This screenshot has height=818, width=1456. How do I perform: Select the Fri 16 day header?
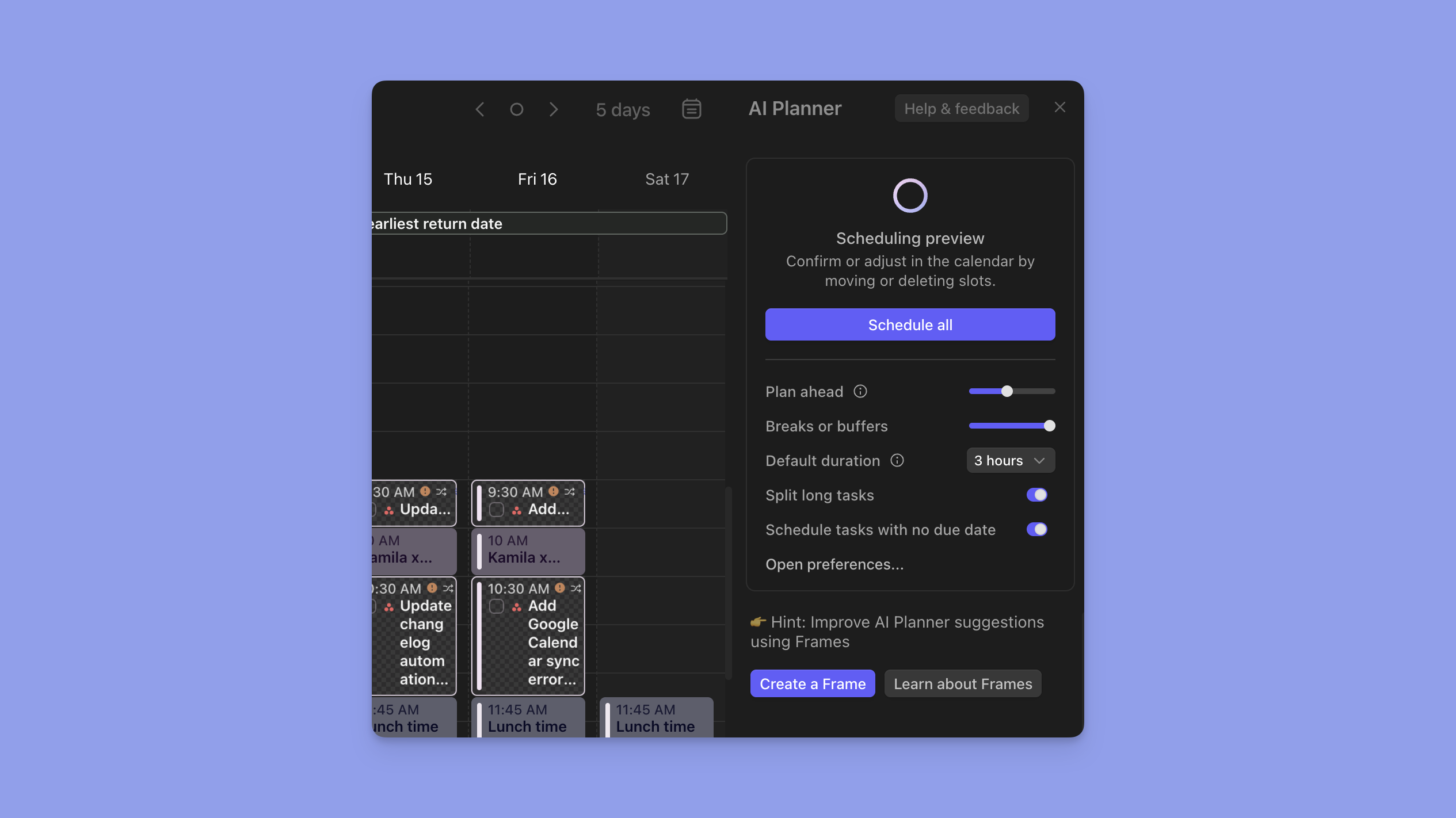(537, 179)
